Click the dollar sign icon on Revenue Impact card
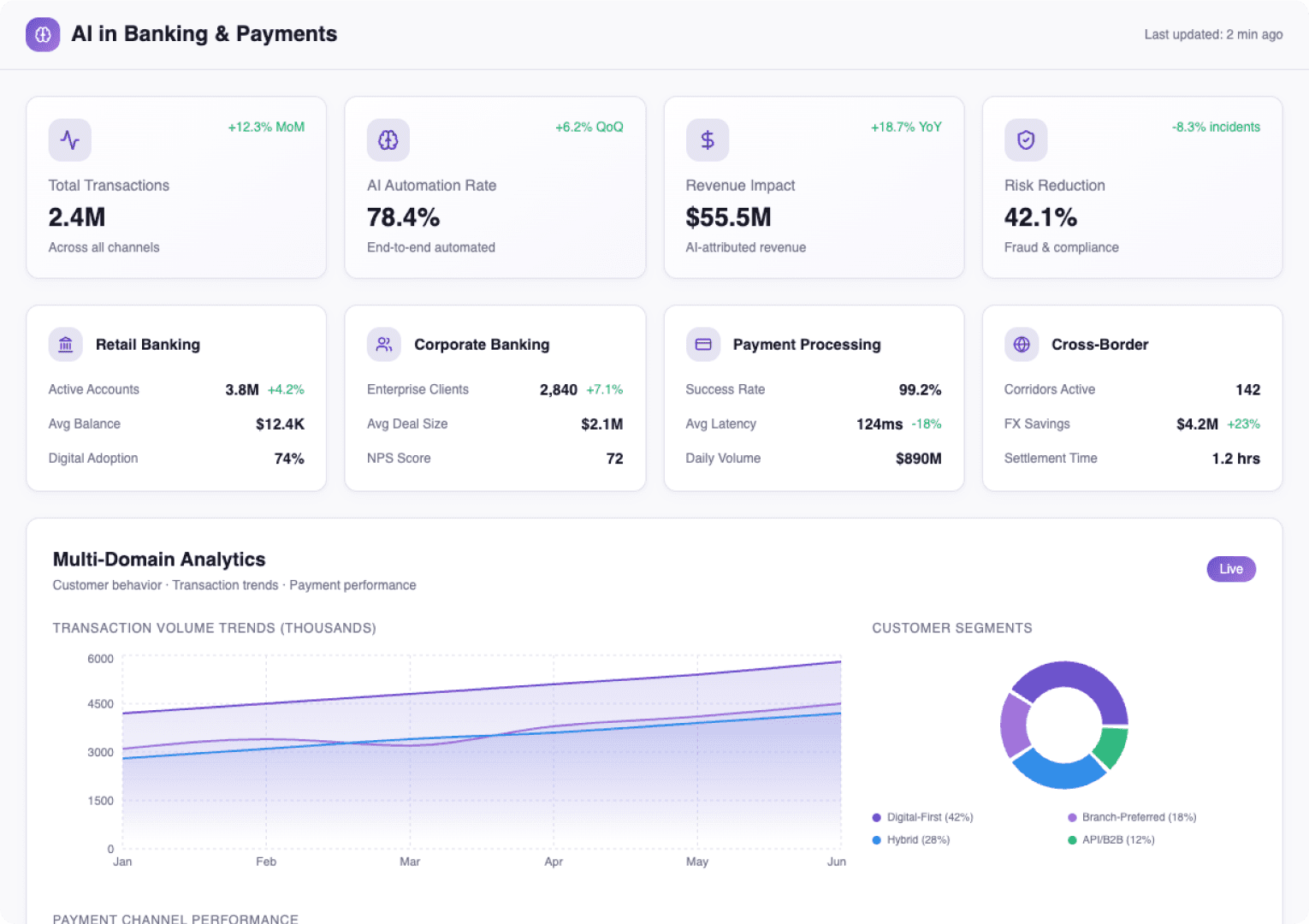The image size is (1309, 924). point(707,139)
